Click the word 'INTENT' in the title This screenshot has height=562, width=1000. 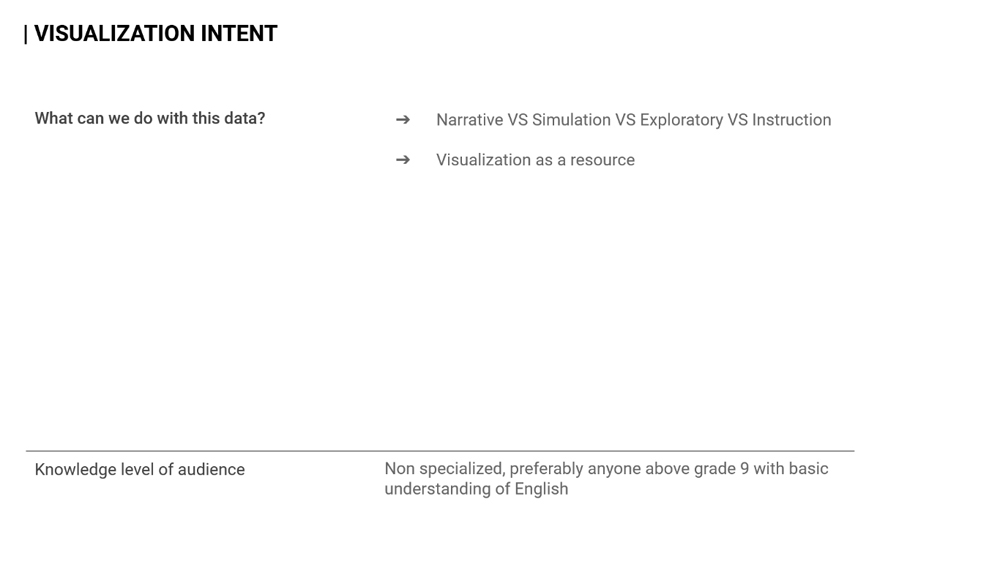pyautogui.click(x=239, y=34)
